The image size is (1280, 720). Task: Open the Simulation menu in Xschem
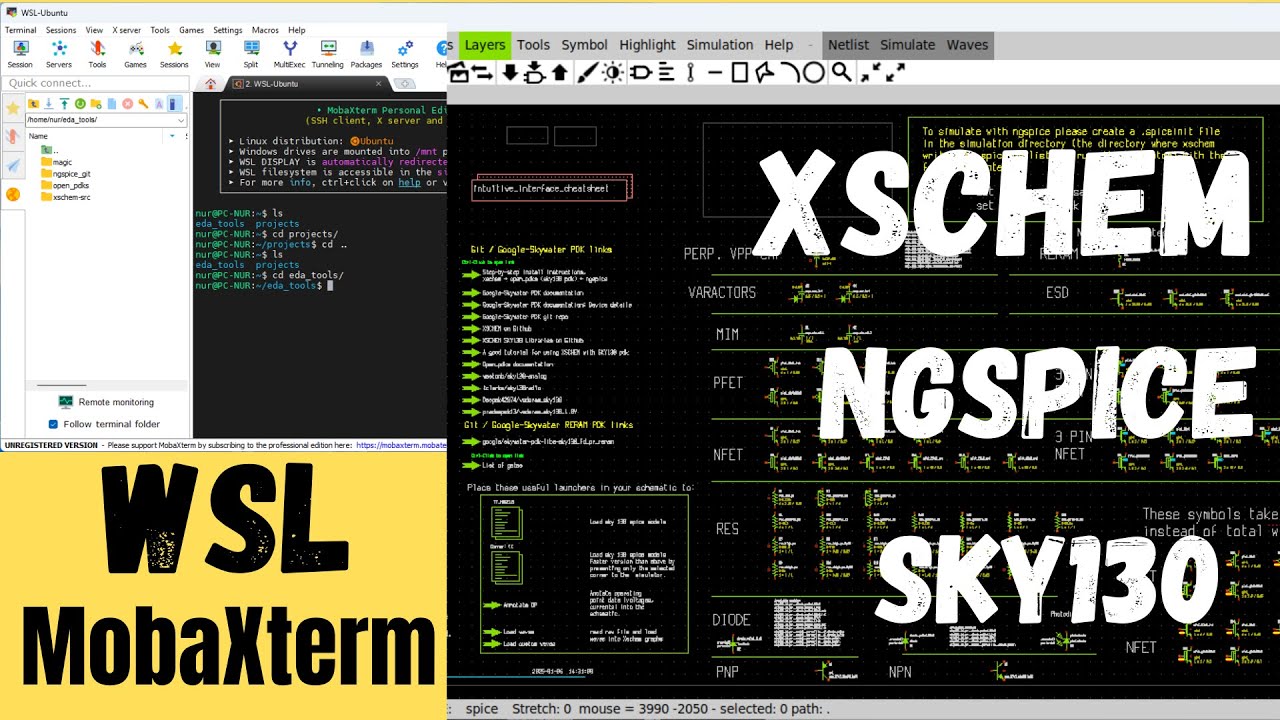pos(720,44)
